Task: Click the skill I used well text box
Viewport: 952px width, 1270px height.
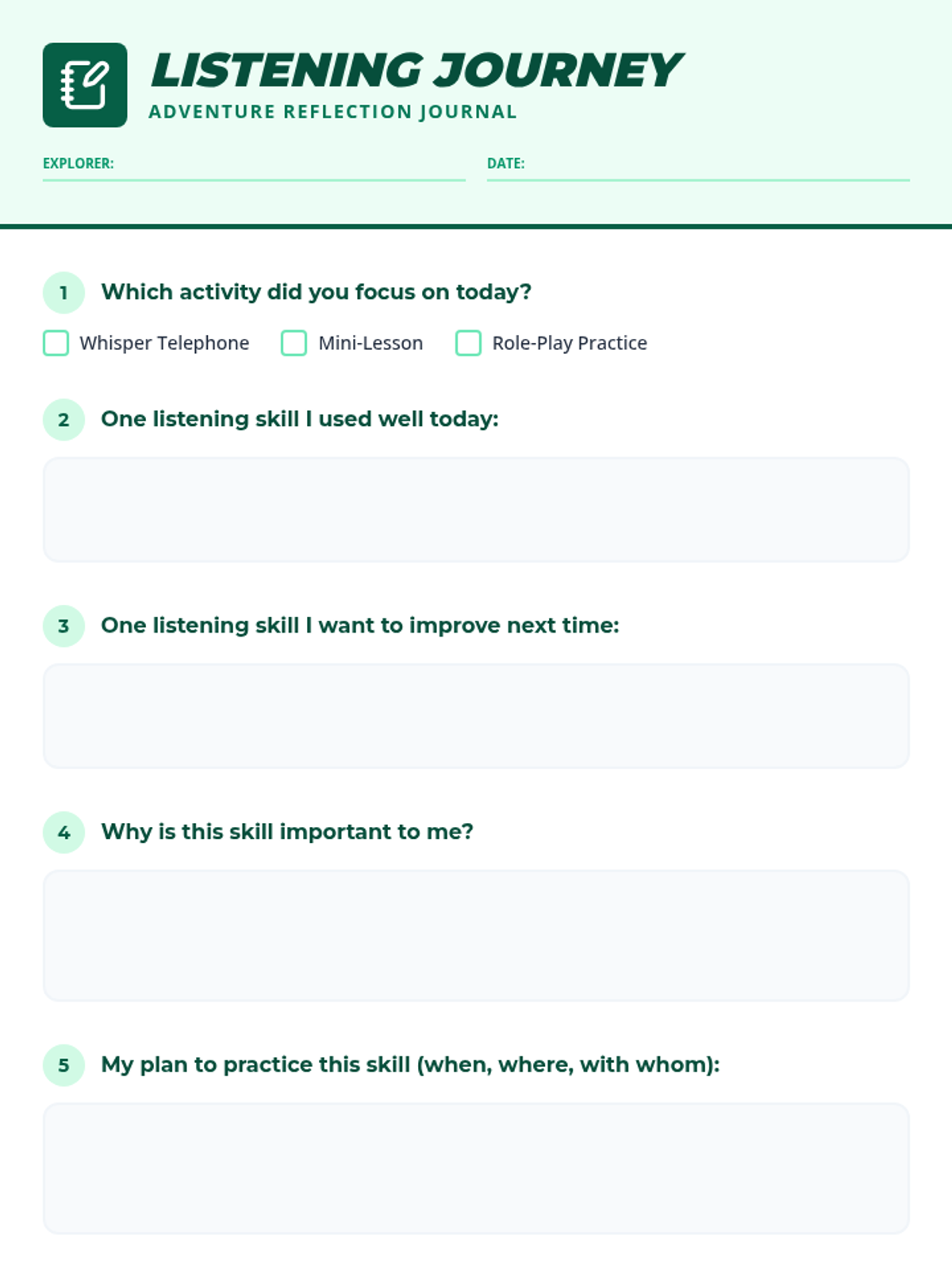Action: 476,510
